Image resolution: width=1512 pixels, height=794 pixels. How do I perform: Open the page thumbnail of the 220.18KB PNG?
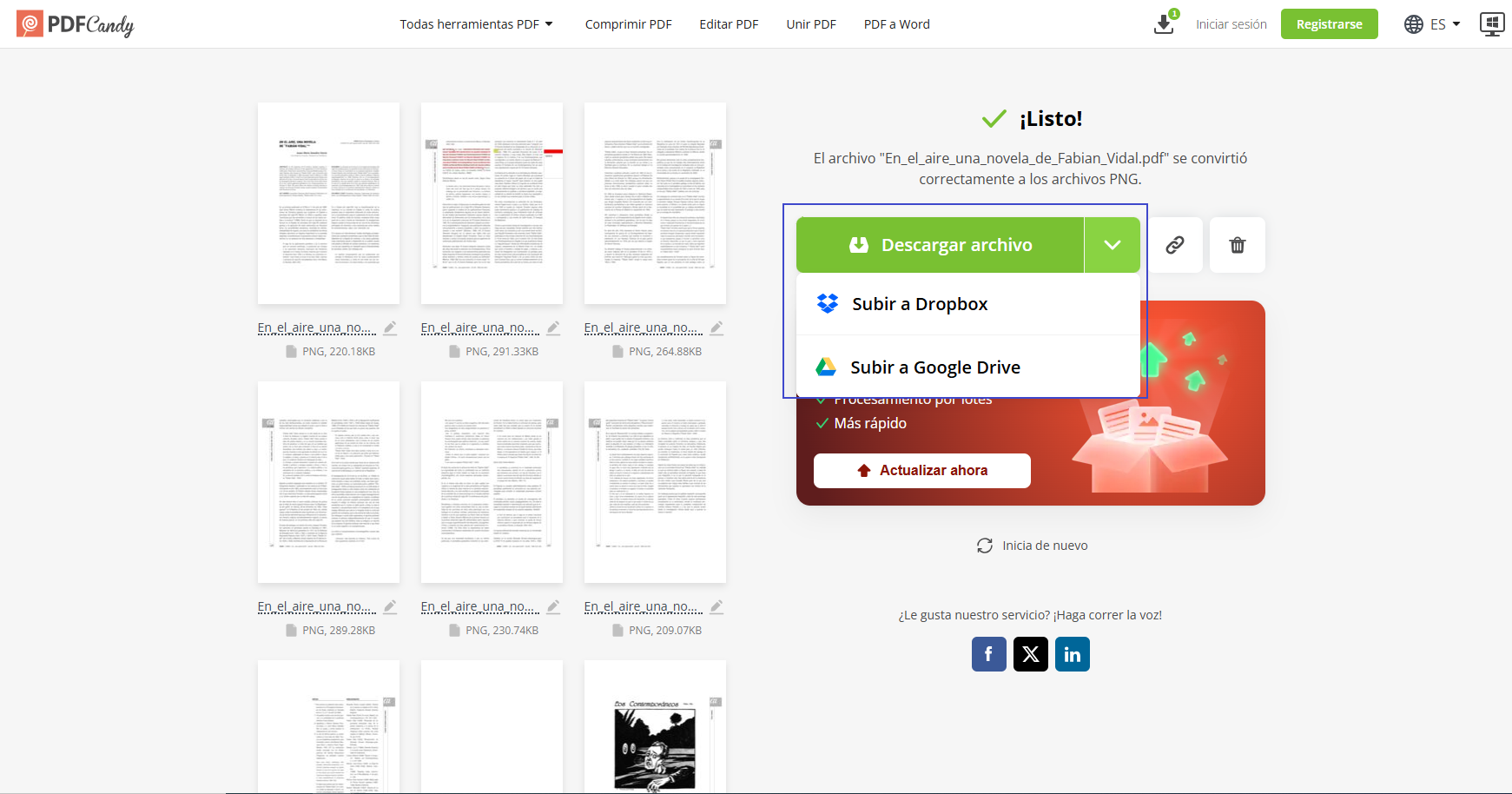tap(328, 203)
